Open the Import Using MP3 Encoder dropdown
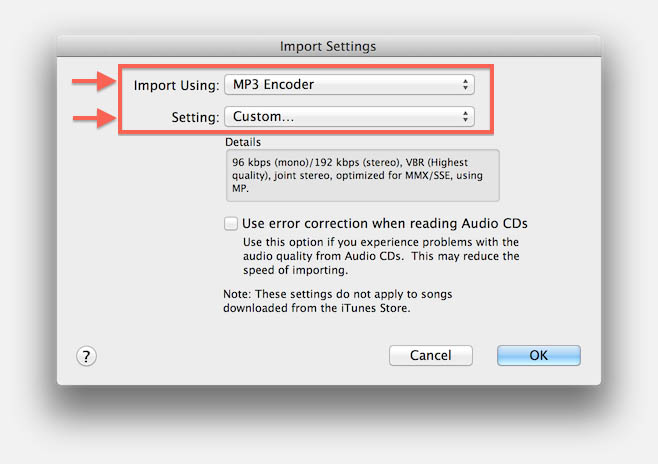658x464 pixels. pyautogui.click(x=349, y=84)
